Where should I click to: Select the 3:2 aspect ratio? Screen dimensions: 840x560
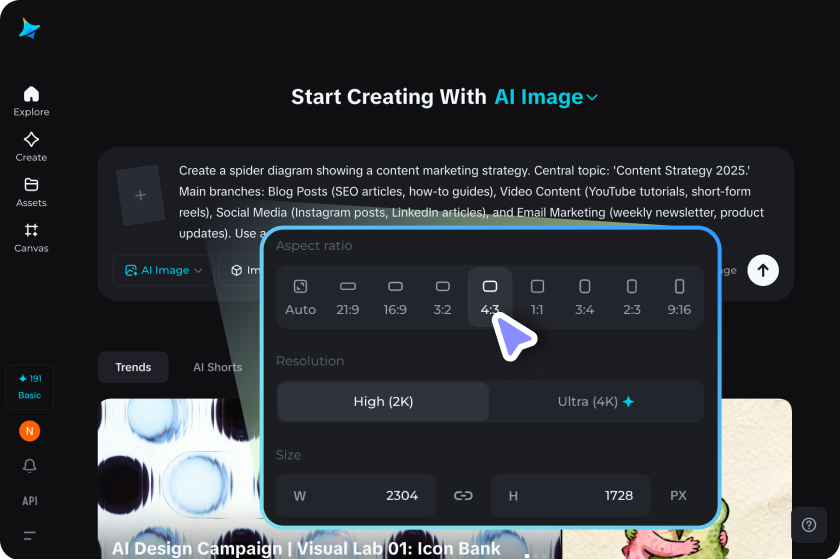tap(442, 297)
